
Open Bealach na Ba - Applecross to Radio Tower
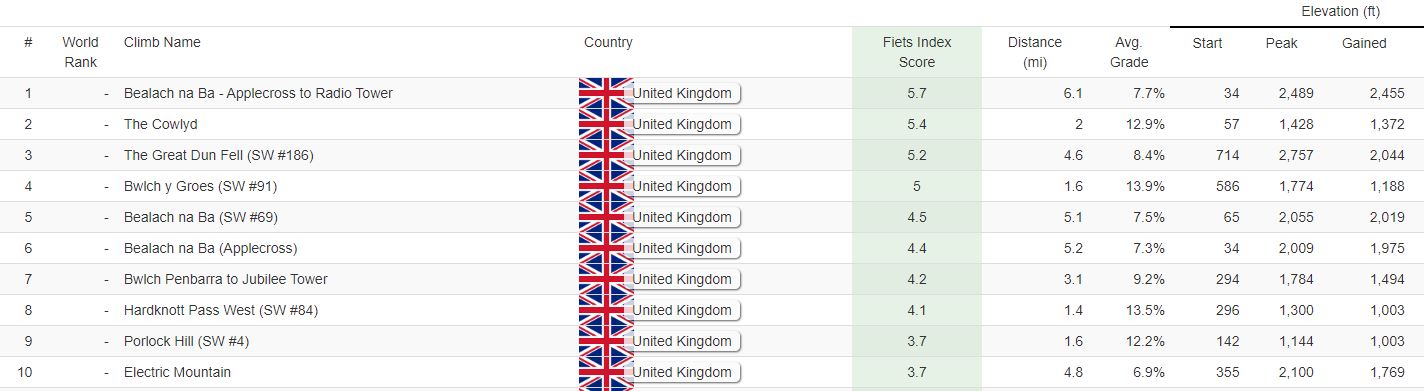(x=258, y=93)
